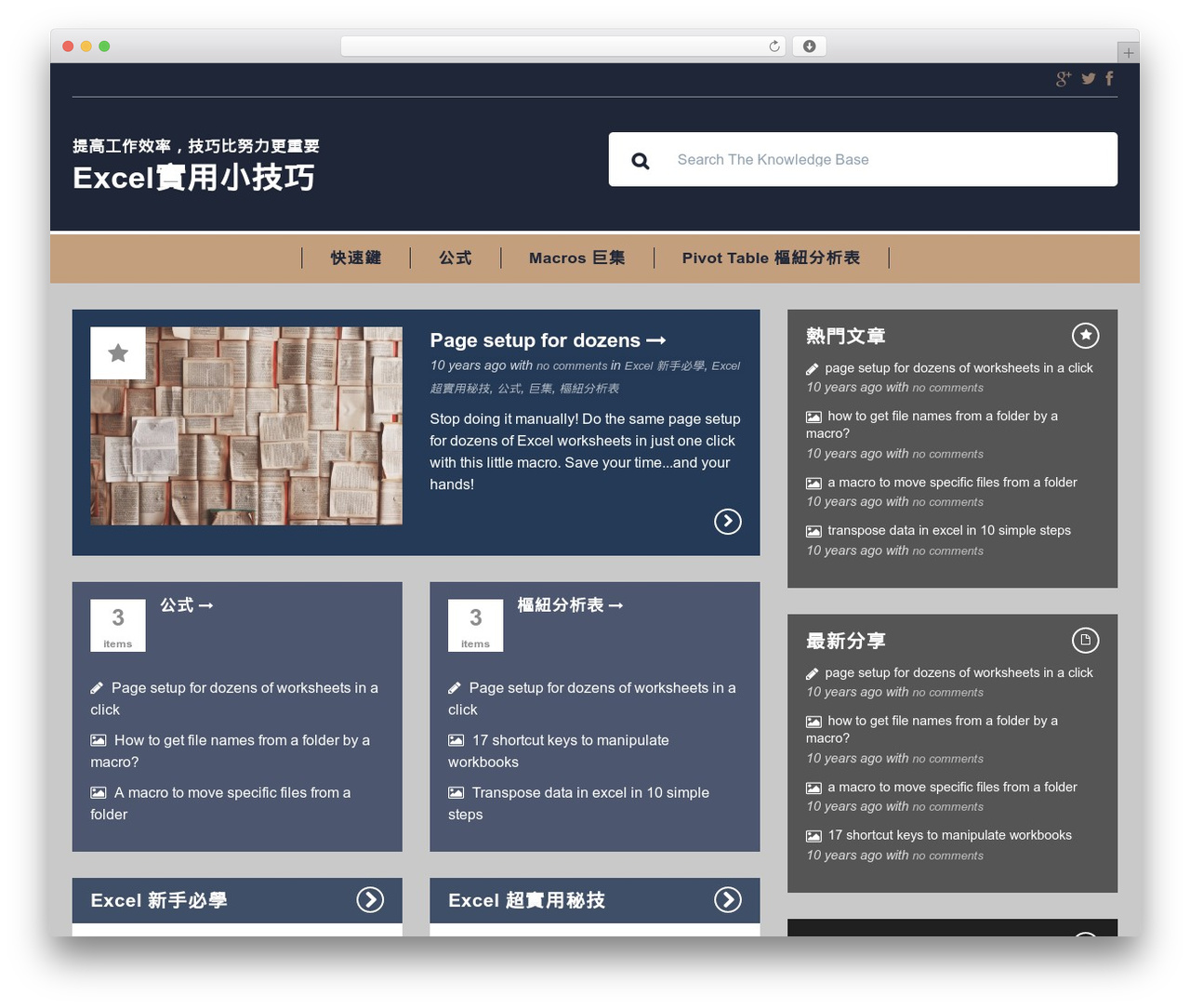Open the 快速鍵 menu item

click(356, 259)
